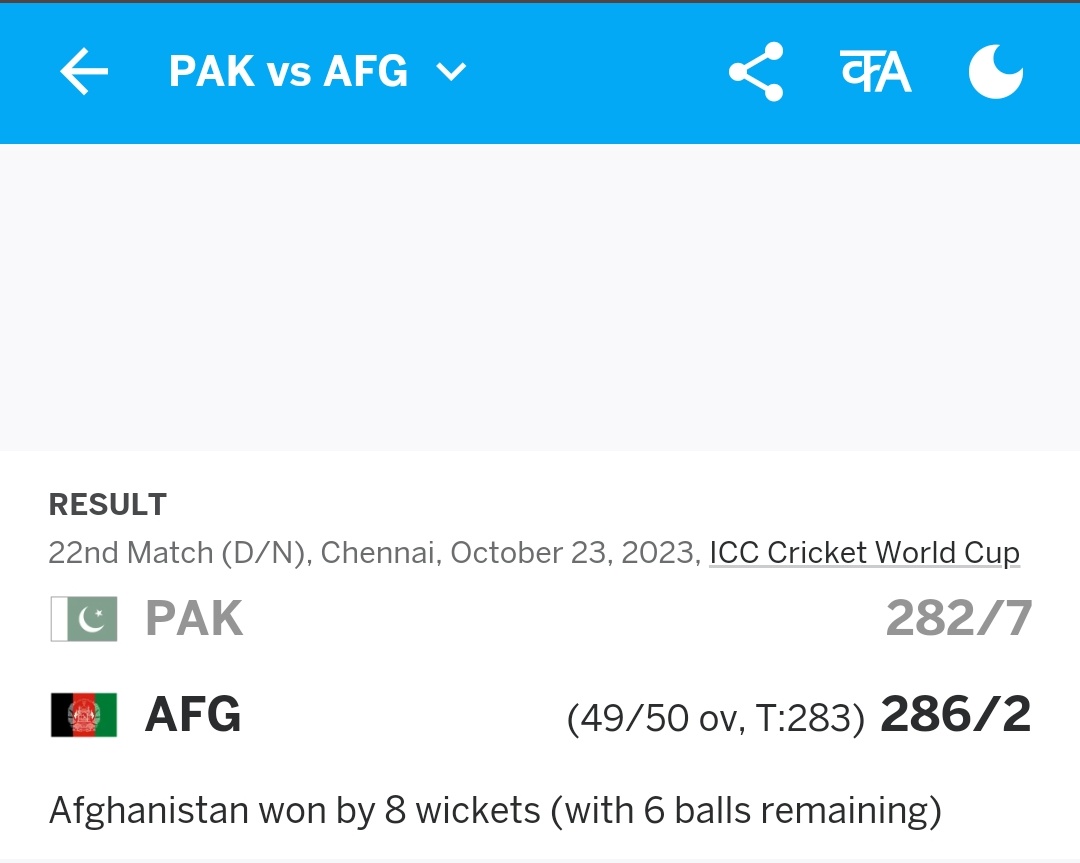Viewport: 1080px width, 863px height.
Task: Select the AFG team name
Action: point(194,715)
